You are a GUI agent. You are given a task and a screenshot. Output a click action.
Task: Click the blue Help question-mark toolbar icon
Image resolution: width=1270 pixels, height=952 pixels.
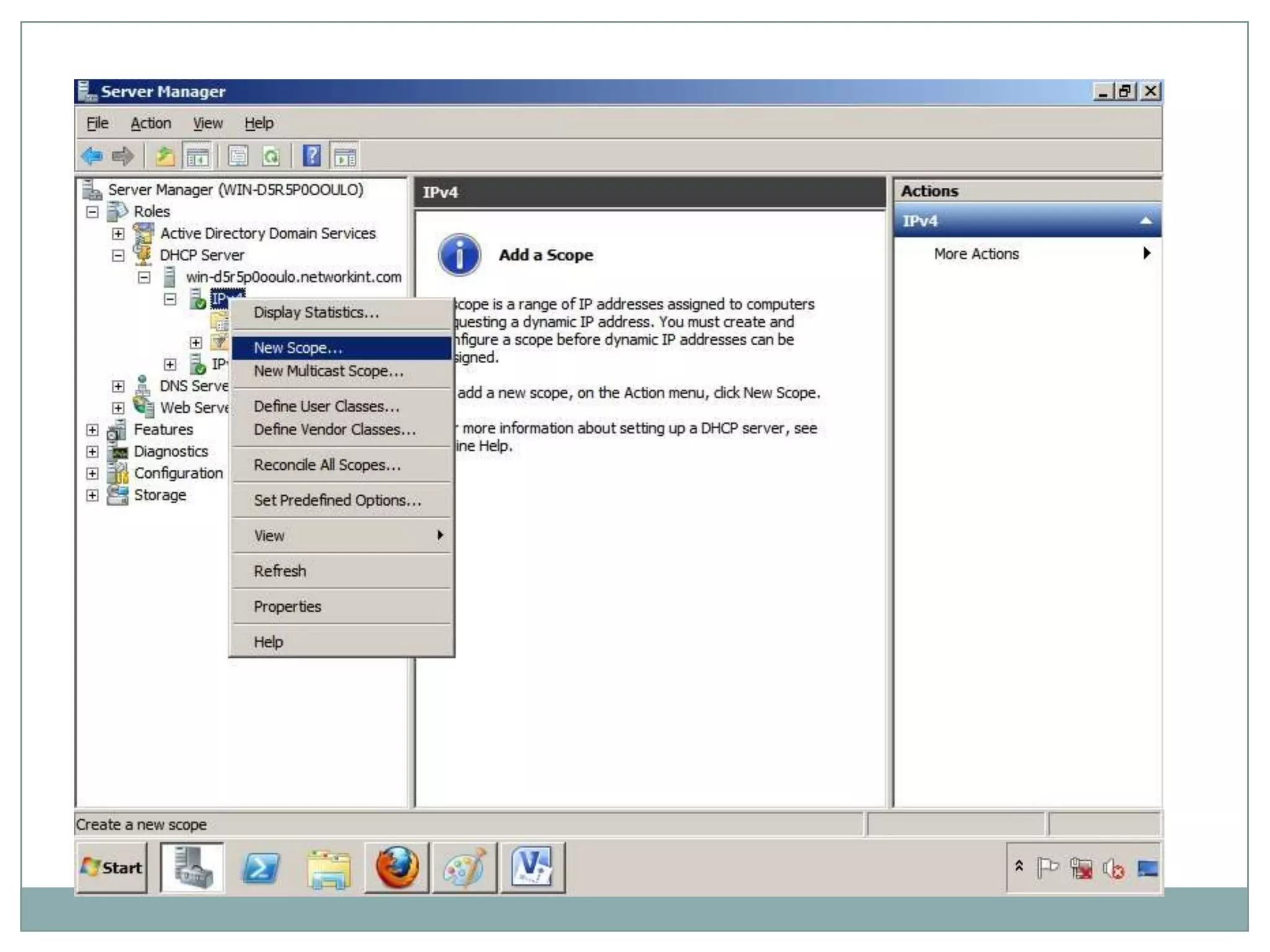[312, 156]
